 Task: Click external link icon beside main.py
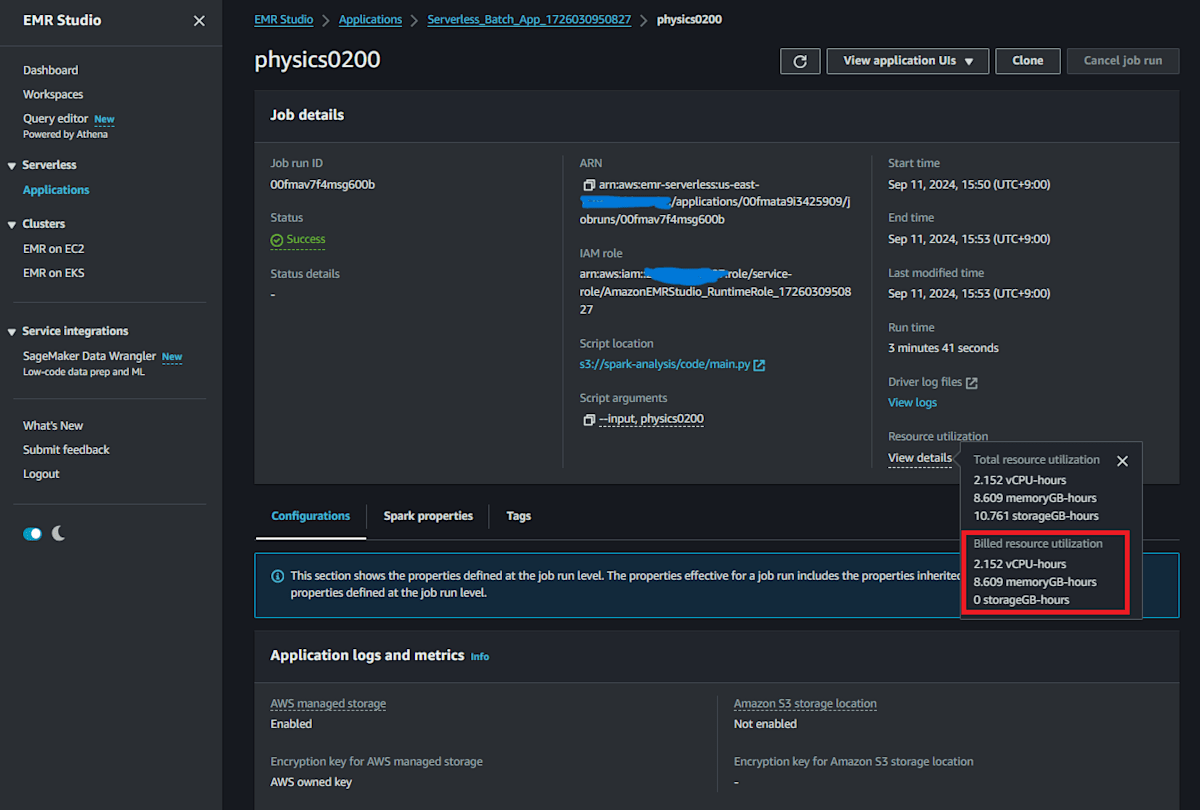(759, 365)
